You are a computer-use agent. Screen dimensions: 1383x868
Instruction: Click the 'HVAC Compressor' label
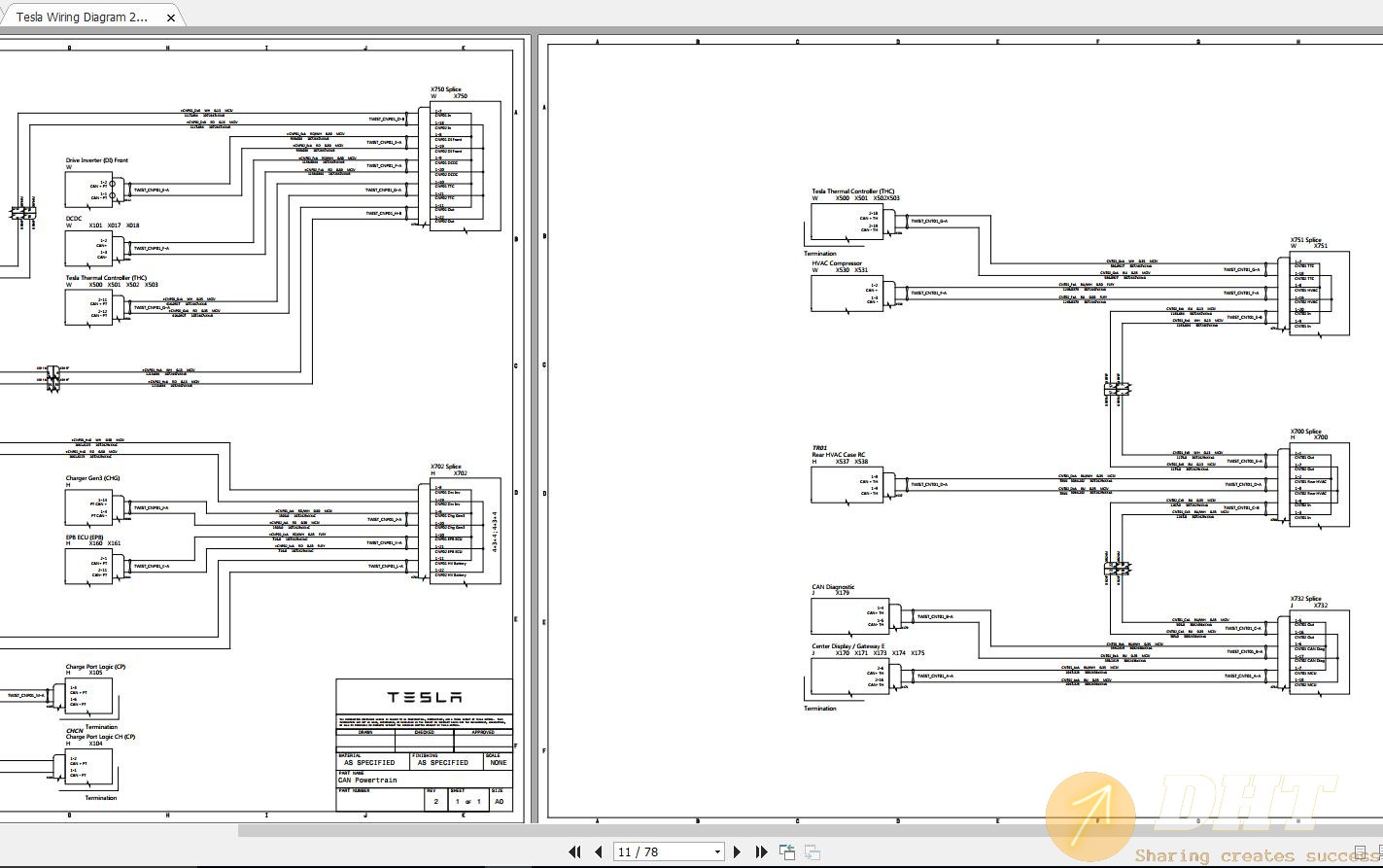tap(837, 263)
